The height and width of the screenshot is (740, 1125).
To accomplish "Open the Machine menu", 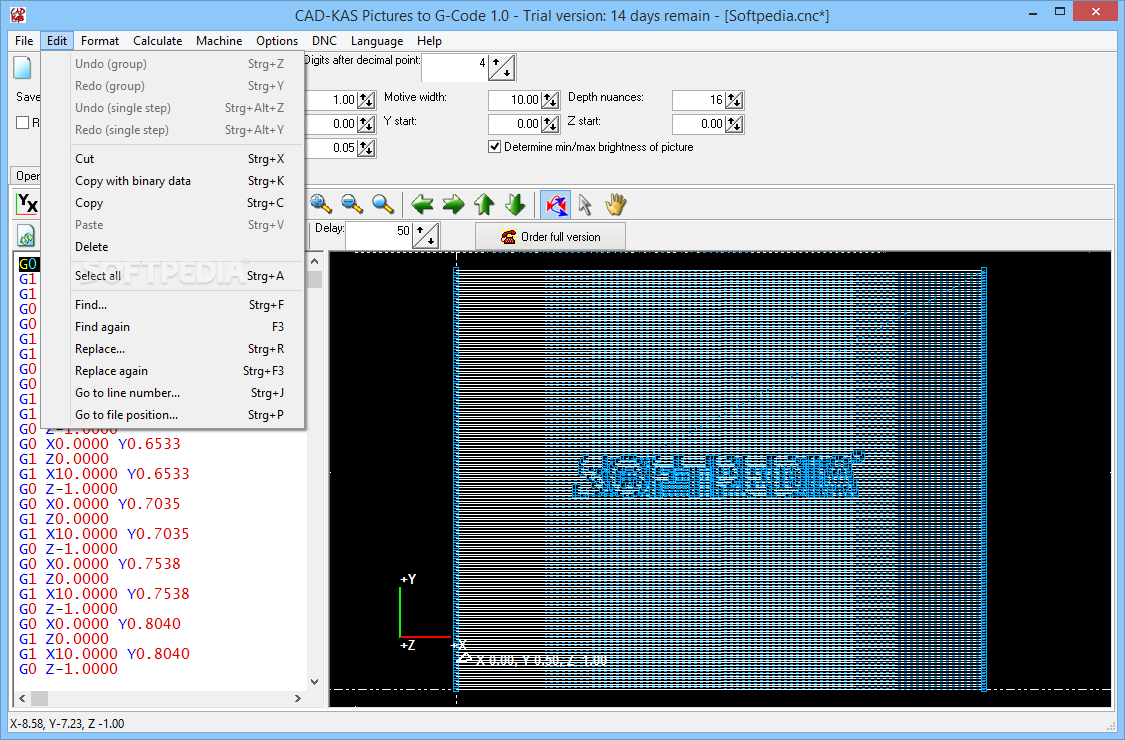I will [219, 41].
